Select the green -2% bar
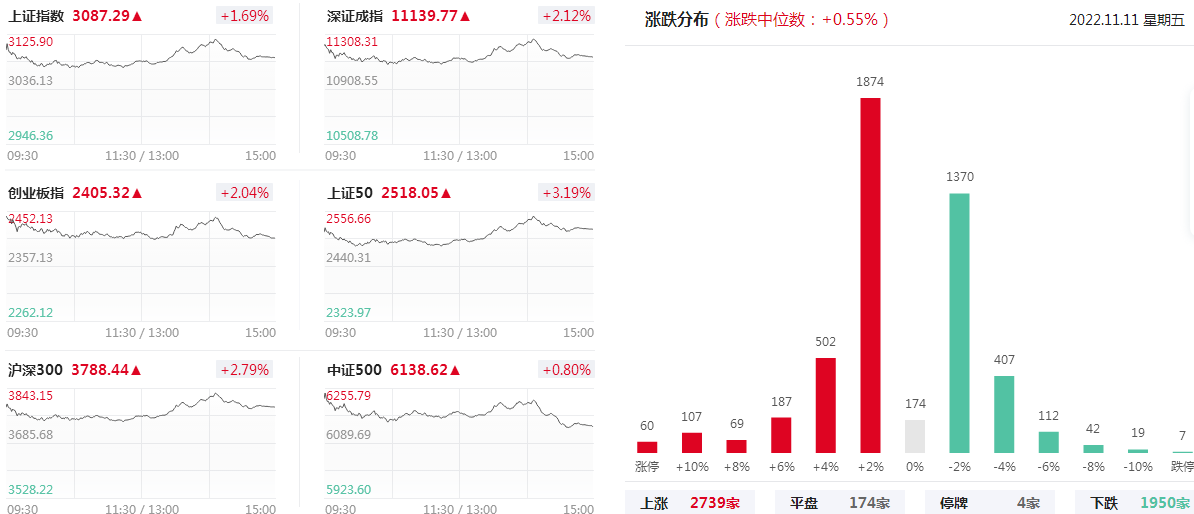Image resolution: width=1194 pixels, height=514 pixels. pyautogui.click(x=959, y=323)
